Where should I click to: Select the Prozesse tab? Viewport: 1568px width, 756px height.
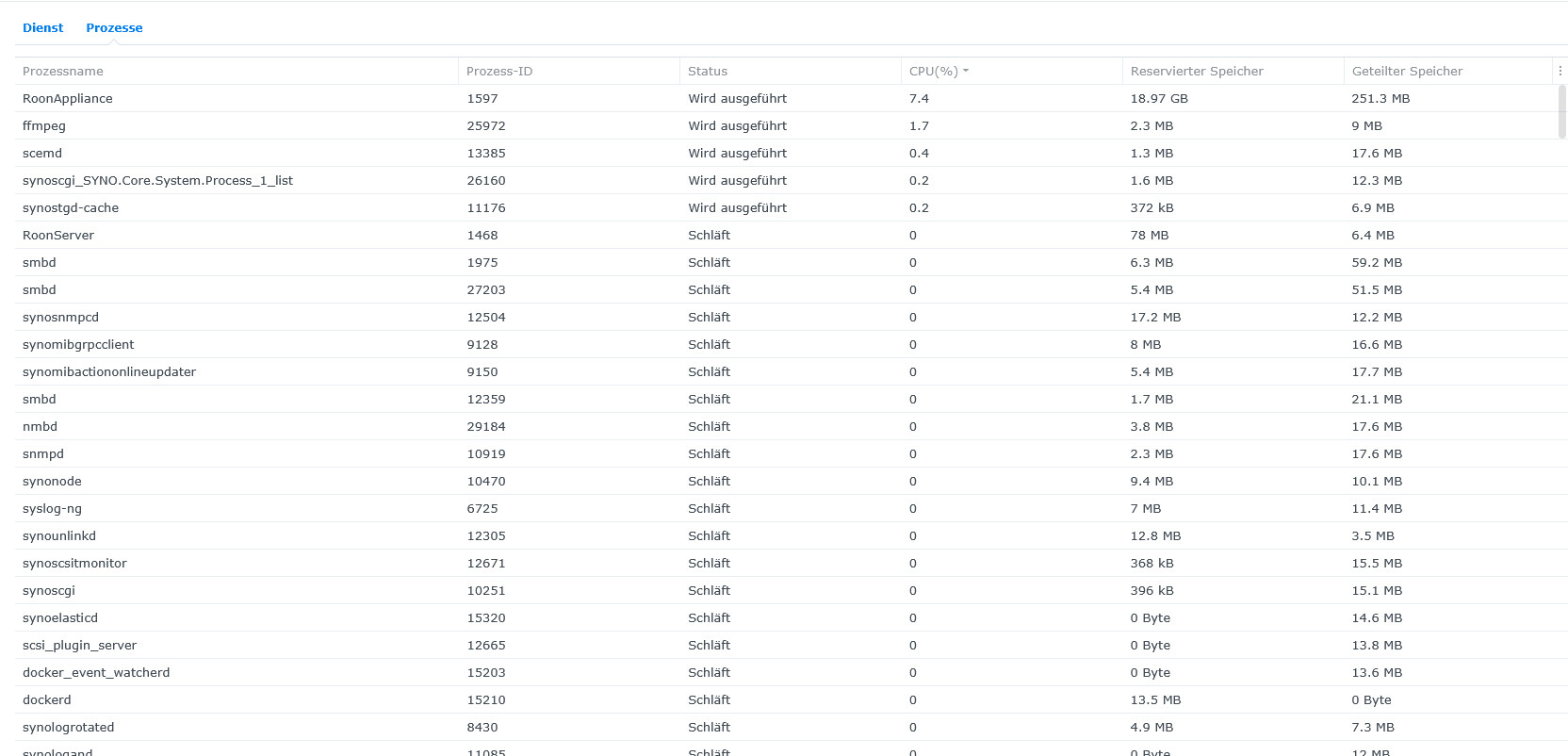pyautogui.click(x=114, y=27)
